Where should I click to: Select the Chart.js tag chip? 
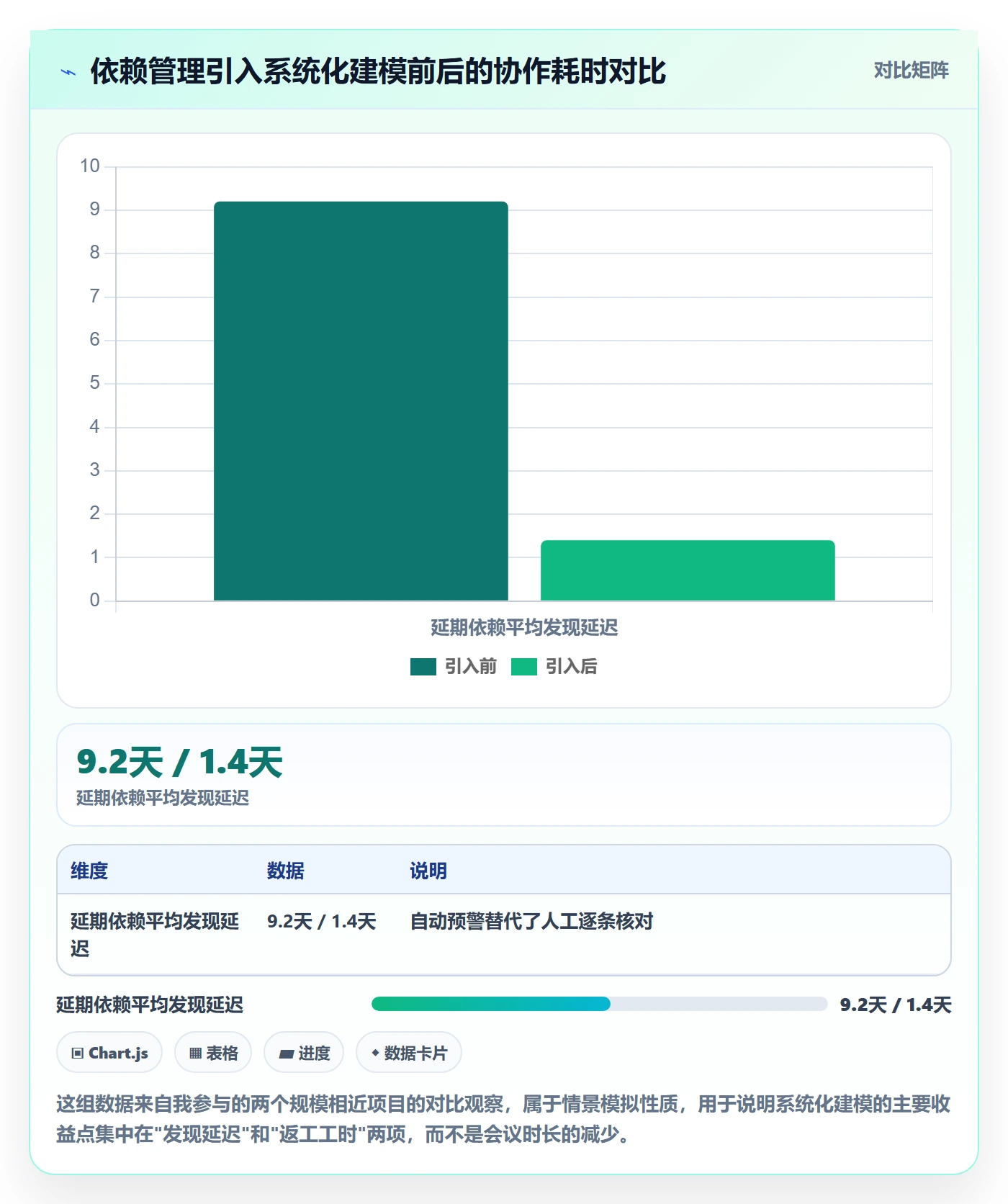point(109,1053)
